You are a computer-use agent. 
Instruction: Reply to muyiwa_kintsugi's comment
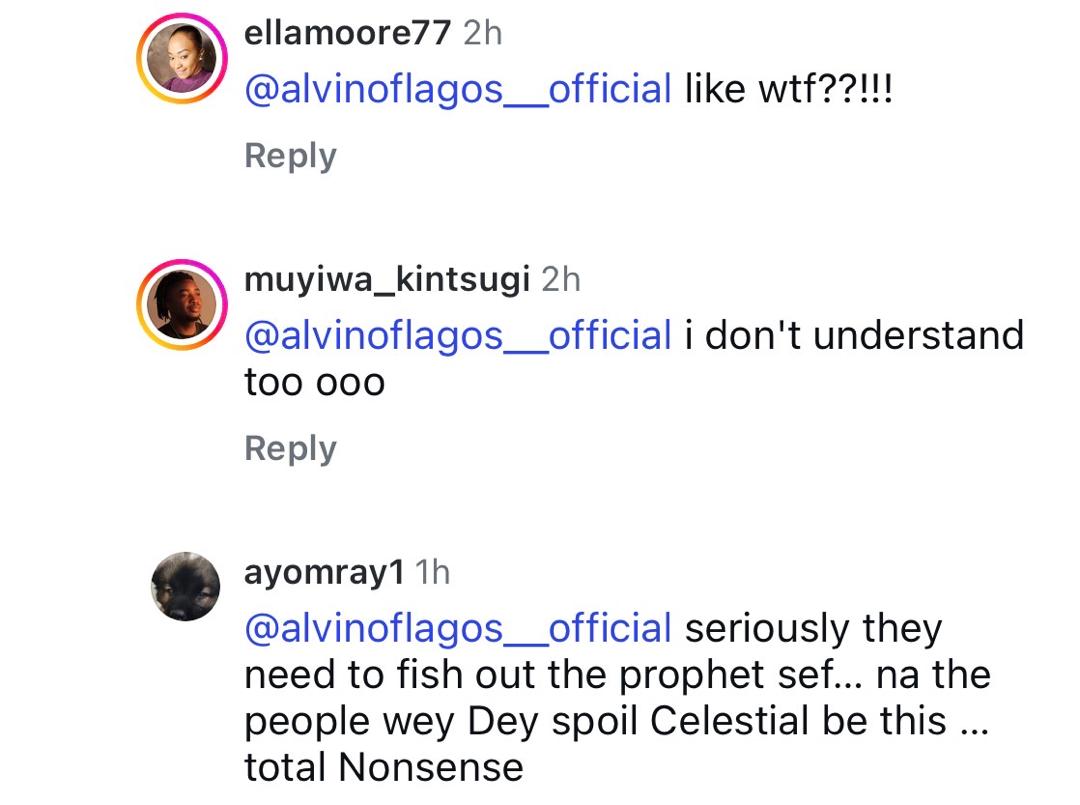click(290, 449)
